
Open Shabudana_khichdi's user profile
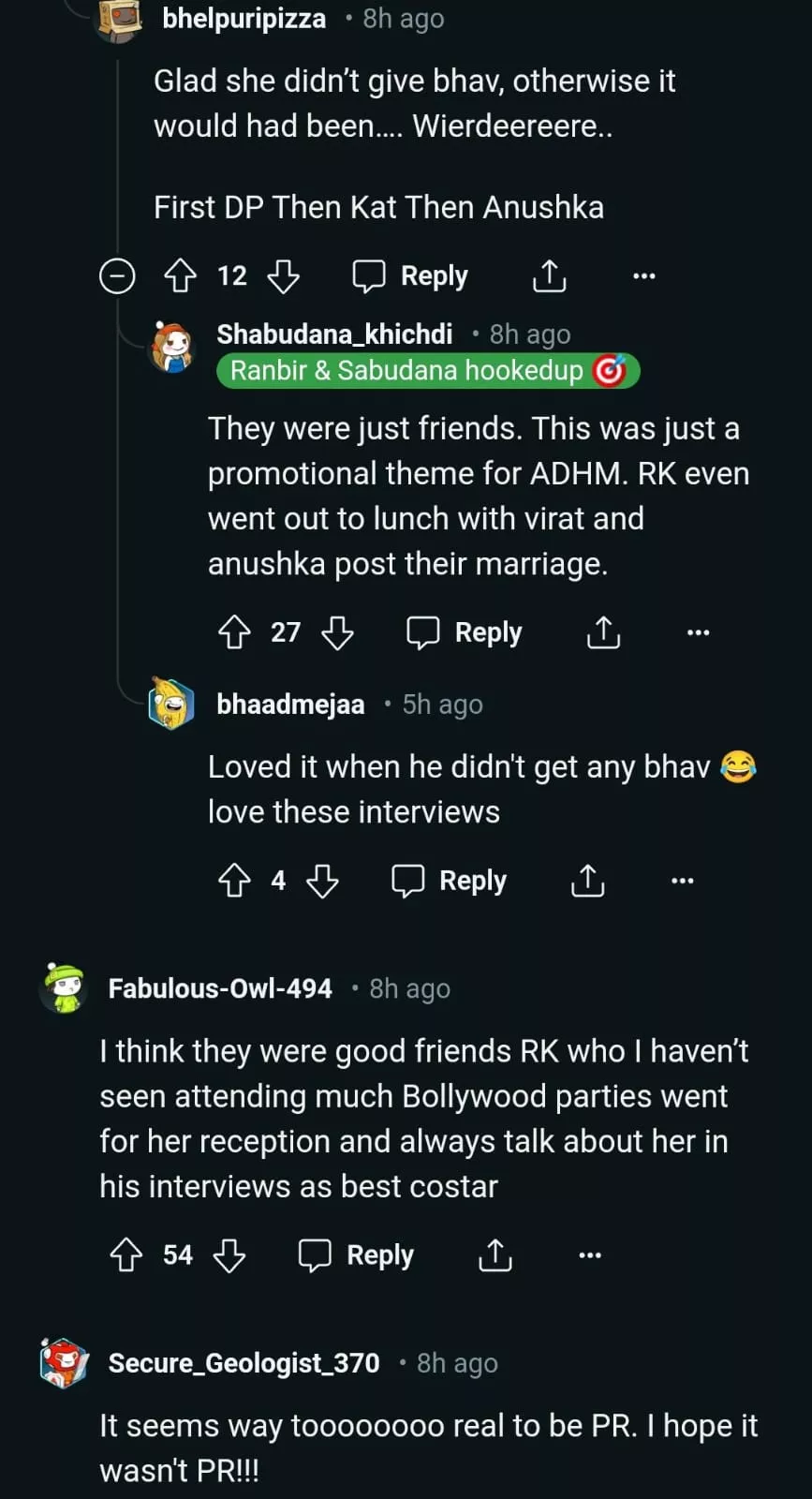click(334, 334)
